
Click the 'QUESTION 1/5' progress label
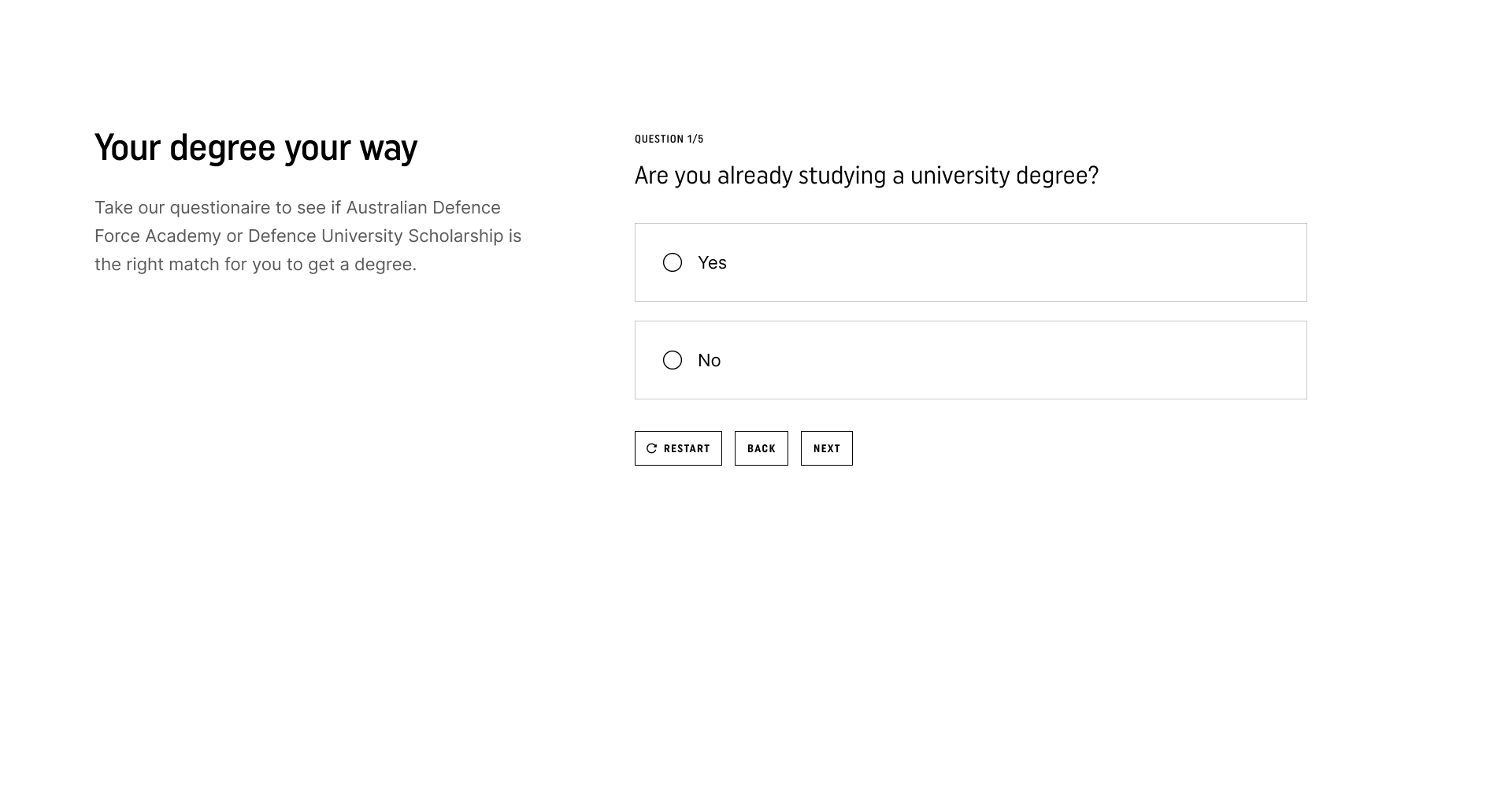[x=669, y=139]
